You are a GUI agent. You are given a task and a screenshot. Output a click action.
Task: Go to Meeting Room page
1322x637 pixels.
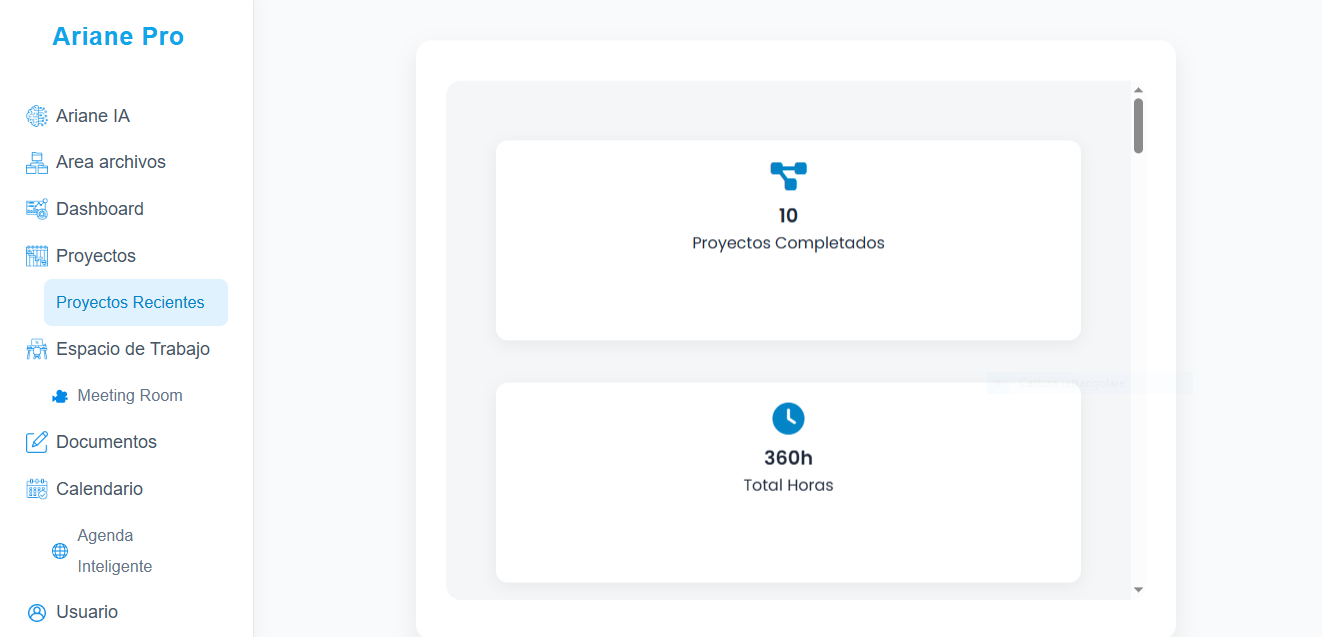click(x=130, y=396)
